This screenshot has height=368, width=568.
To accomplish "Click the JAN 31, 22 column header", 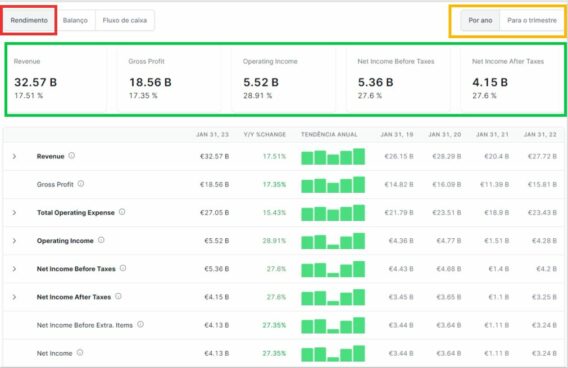I will tap(540, 134).
